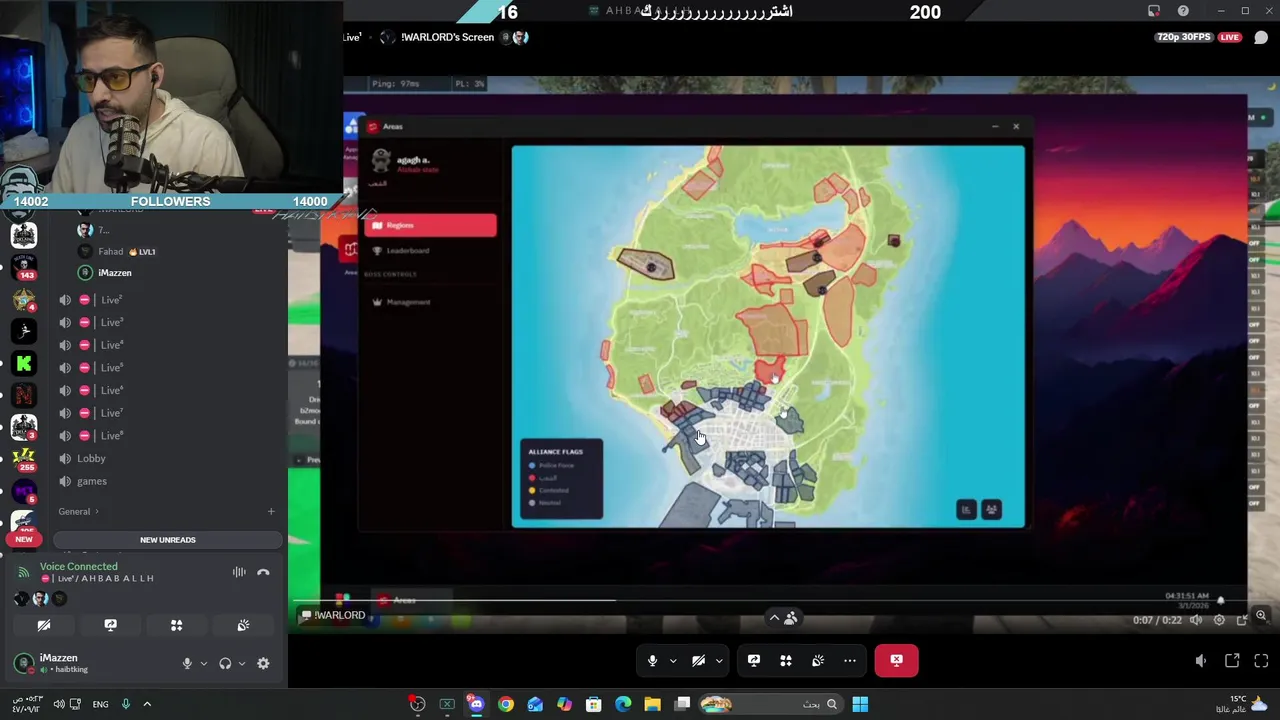Open the sheriff star server icon
The image size is (1280, 720).
(24, 300)
